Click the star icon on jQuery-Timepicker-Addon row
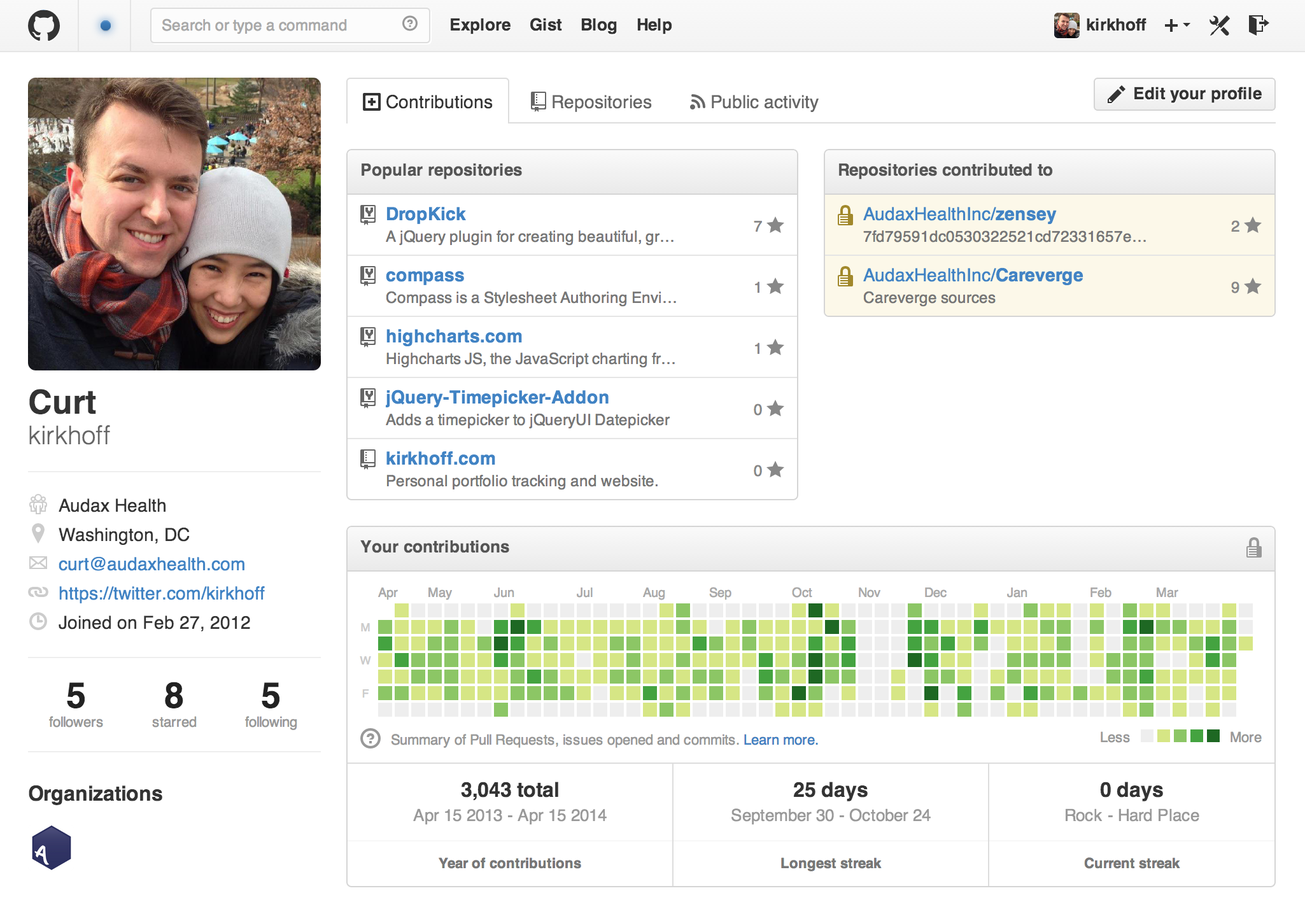This screenshot has height=900, width=1305. pos(775,409)
